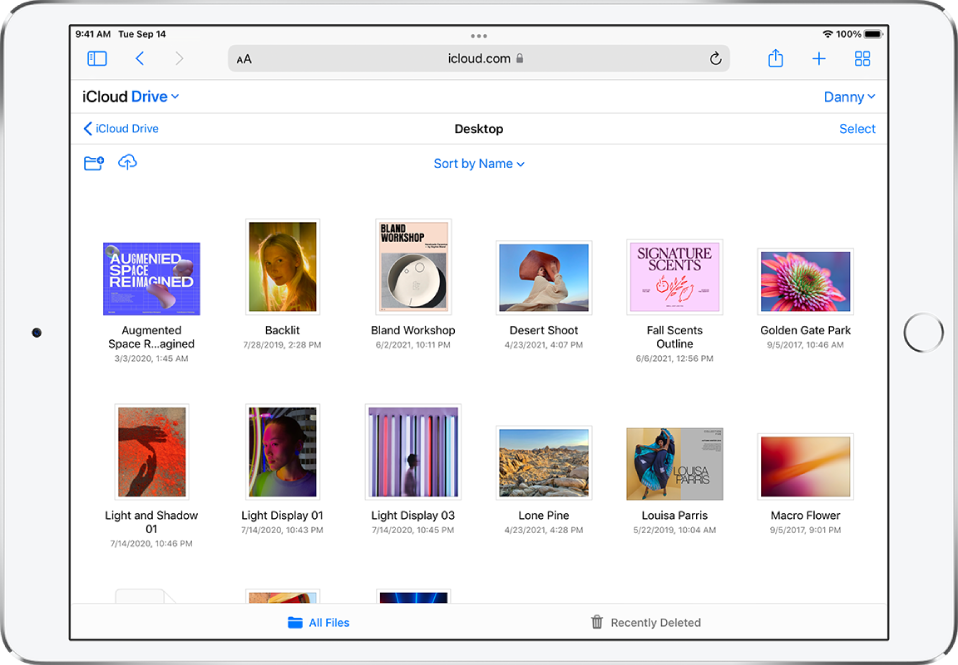Go back with Safari back arrow
Viewport: 958px width, 665px height.
[140, 59]
